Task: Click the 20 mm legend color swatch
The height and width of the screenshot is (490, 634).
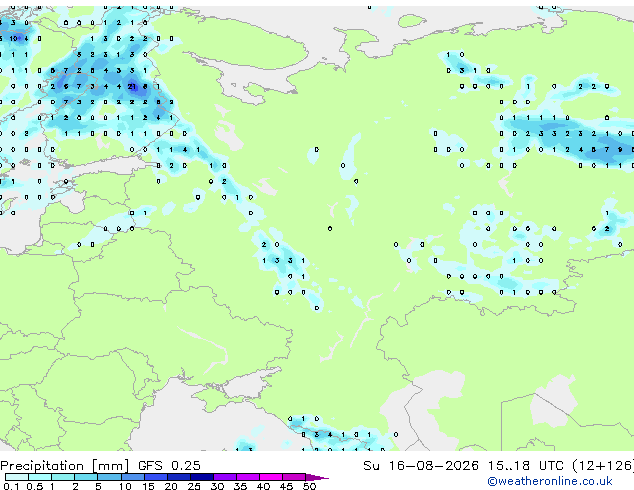Action: [x=178, y=477]
